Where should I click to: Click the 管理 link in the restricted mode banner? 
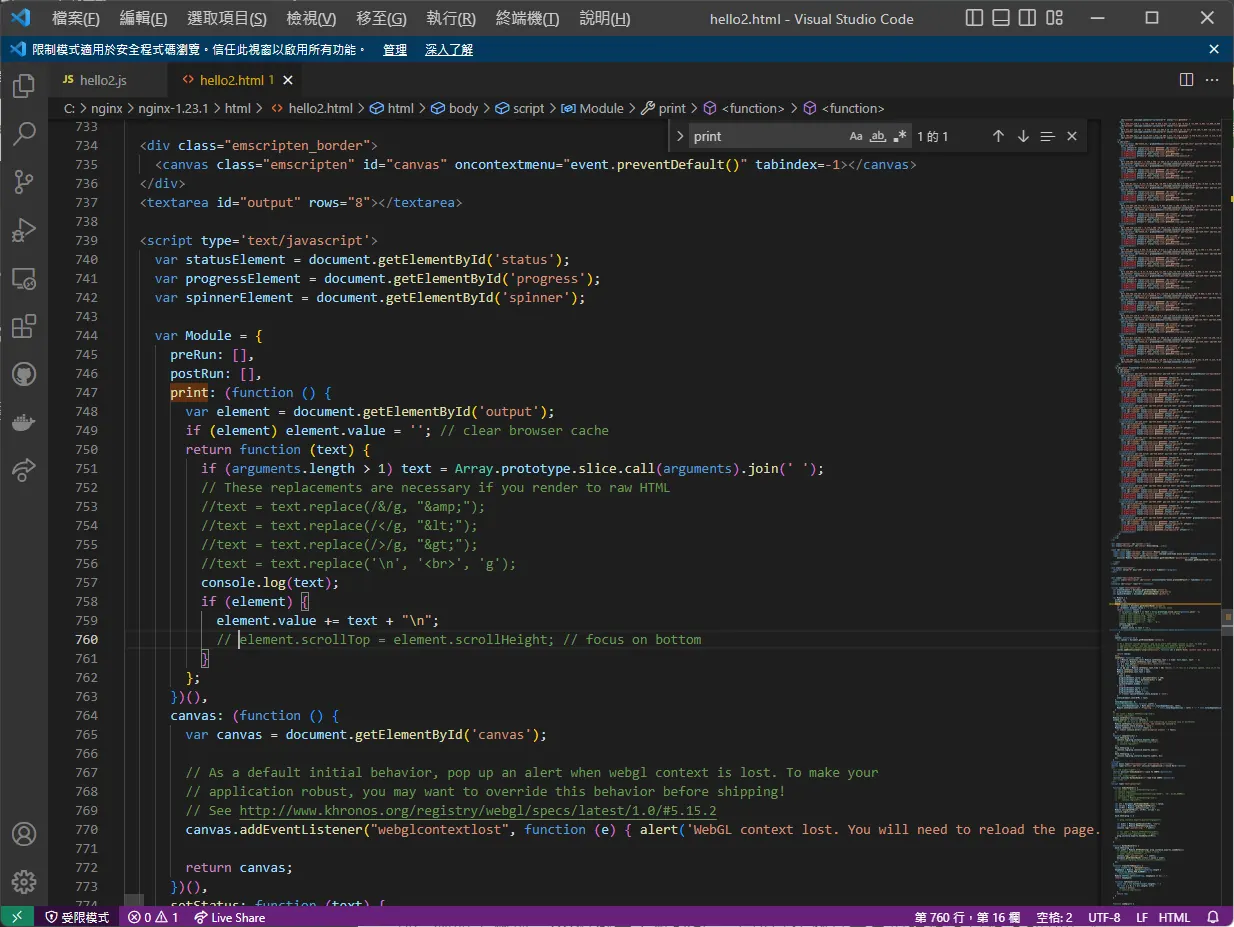pos(395,49)
